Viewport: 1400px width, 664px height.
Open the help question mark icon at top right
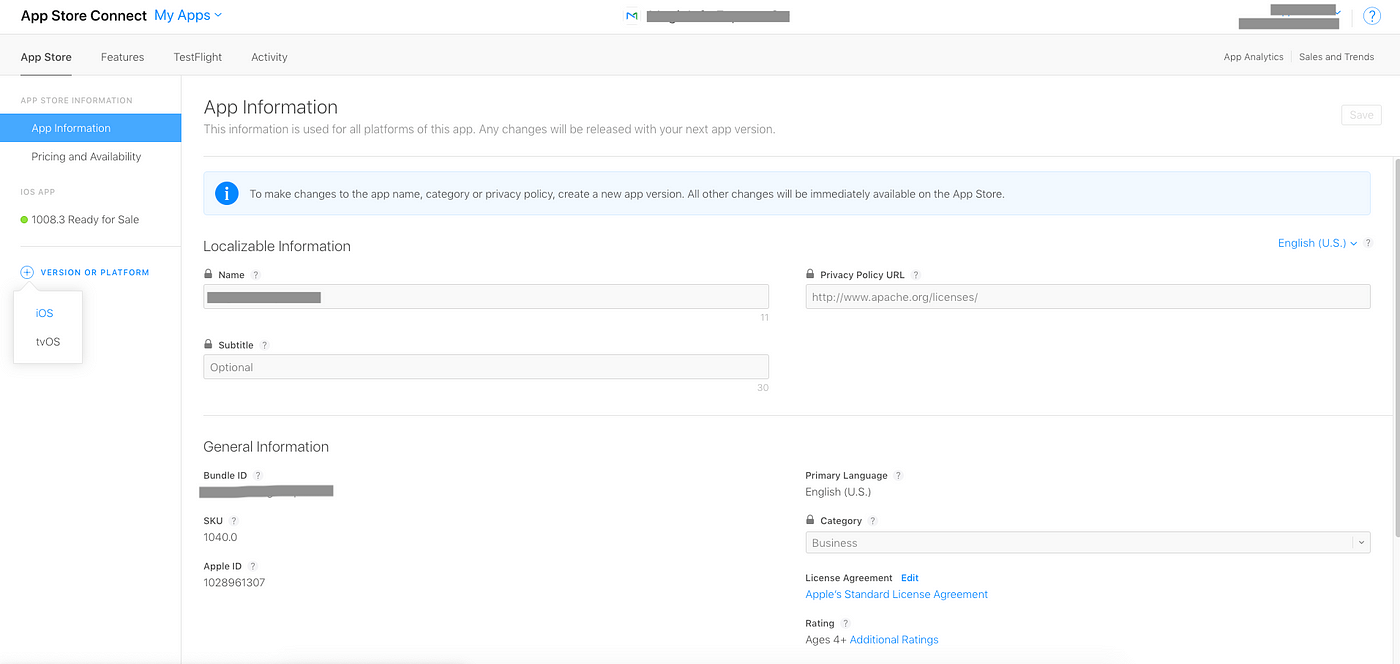coord(1371,16)
